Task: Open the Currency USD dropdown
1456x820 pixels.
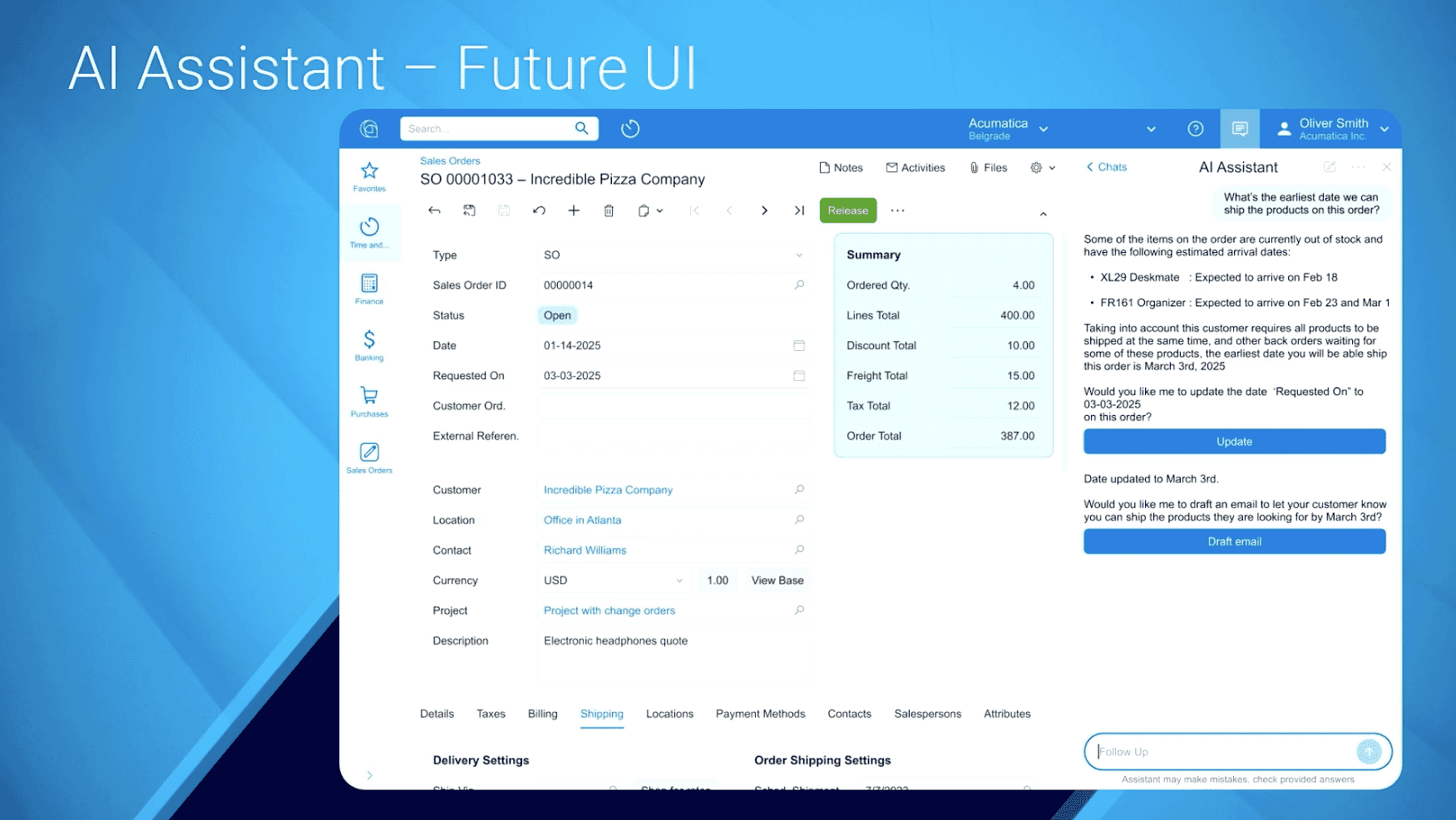Action: tap(679, 580)
